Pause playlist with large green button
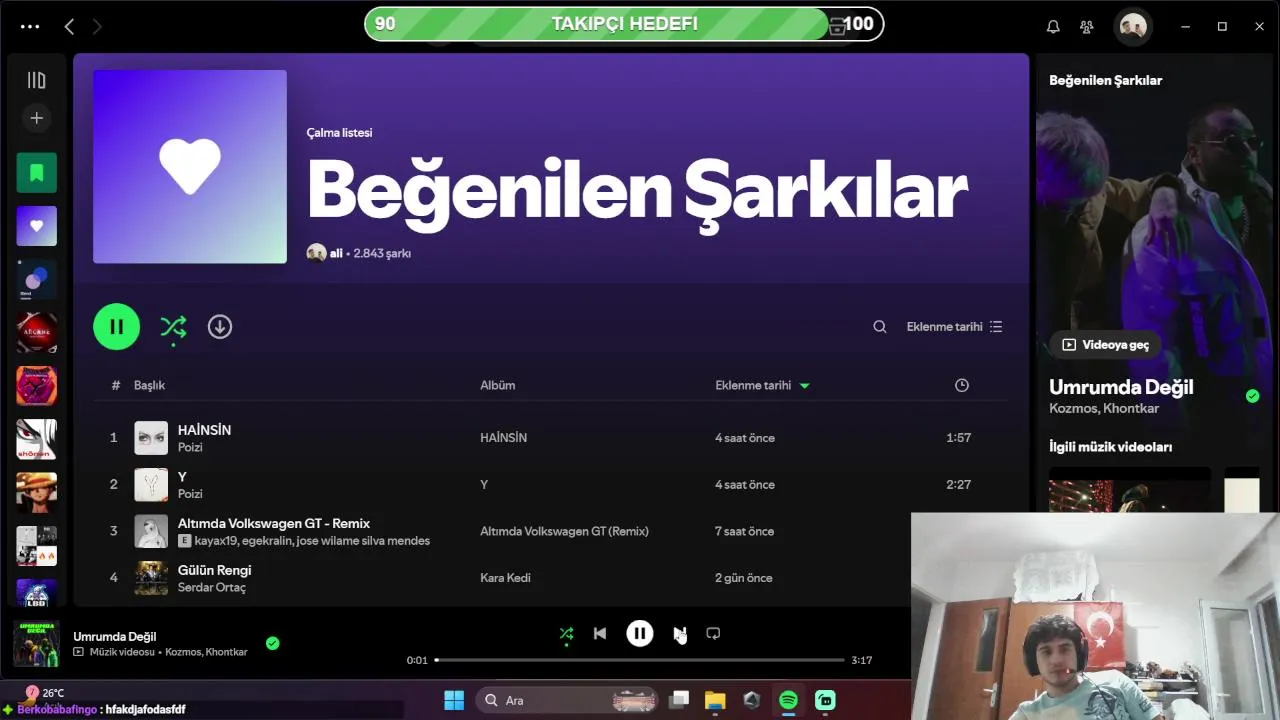Viewport: 1280px width, 720px height. 117,327
